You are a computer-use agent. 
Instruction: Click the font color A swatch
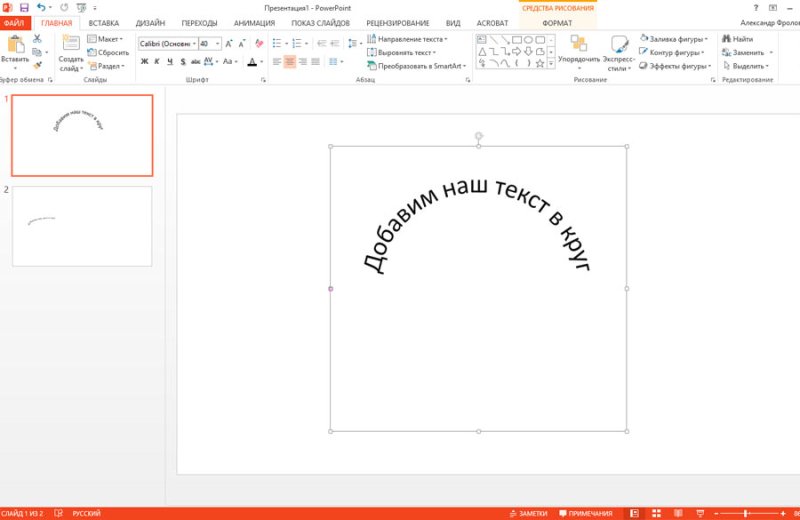coord(252,62)
